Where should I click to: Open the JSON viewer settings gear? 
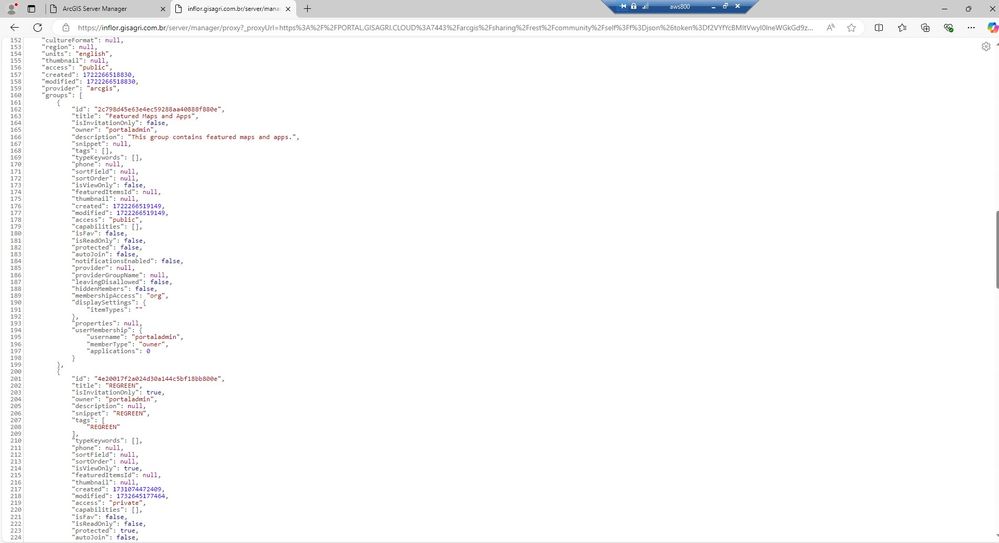(x=986, y=47)
